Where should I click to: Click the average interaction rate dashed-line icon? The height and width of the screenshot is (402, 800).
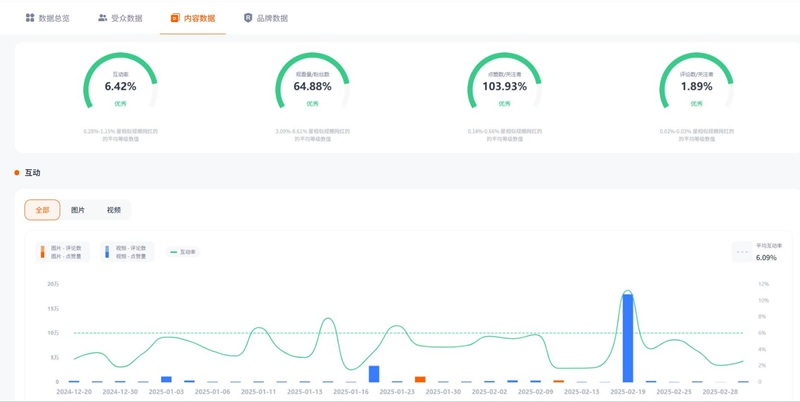(x=742, y=252)
